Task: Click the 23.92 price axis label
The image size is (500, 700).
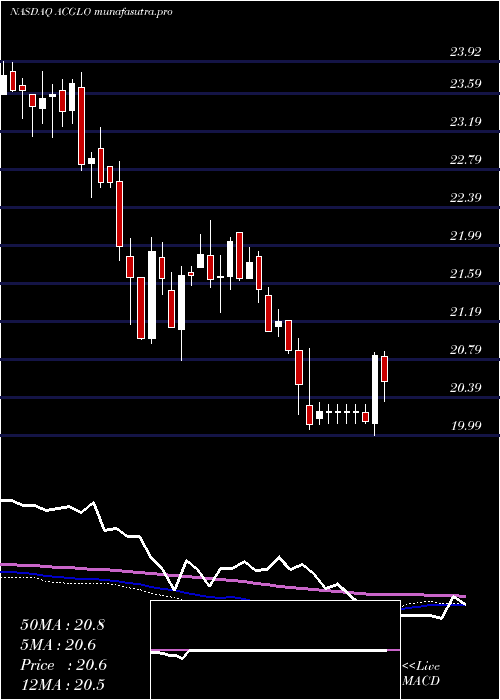Action: 466,52
